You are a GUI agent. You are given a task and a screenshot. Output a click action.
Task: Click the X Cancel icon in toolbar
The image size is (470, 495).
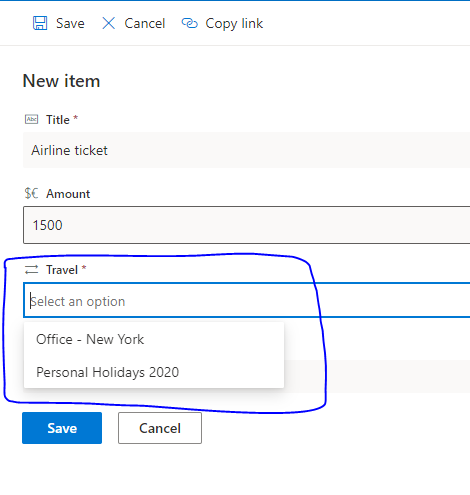click(x=109, y=23)
